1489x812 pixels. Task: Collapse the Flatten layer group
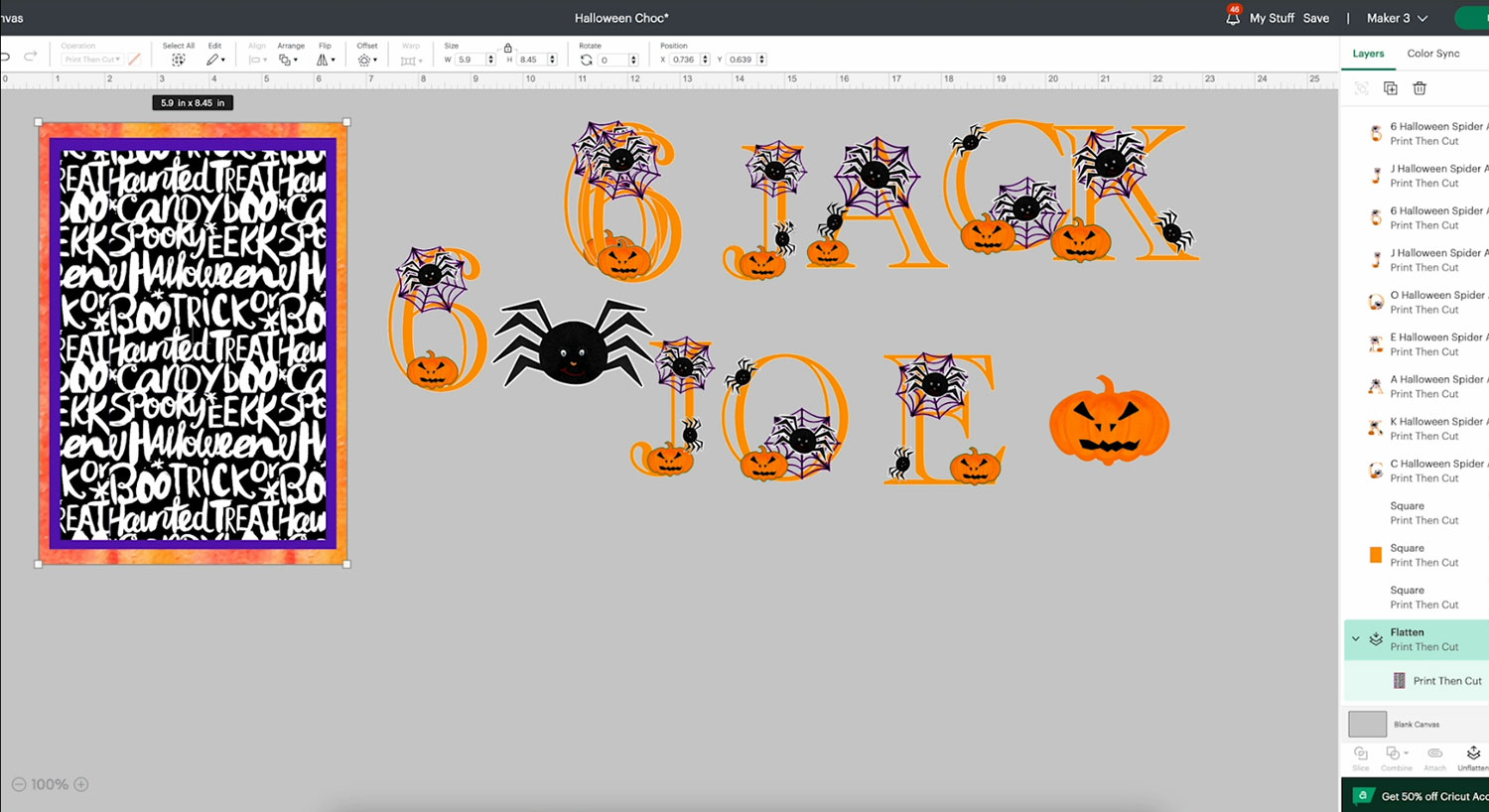pyautogui.click(x=1356, y=639)
